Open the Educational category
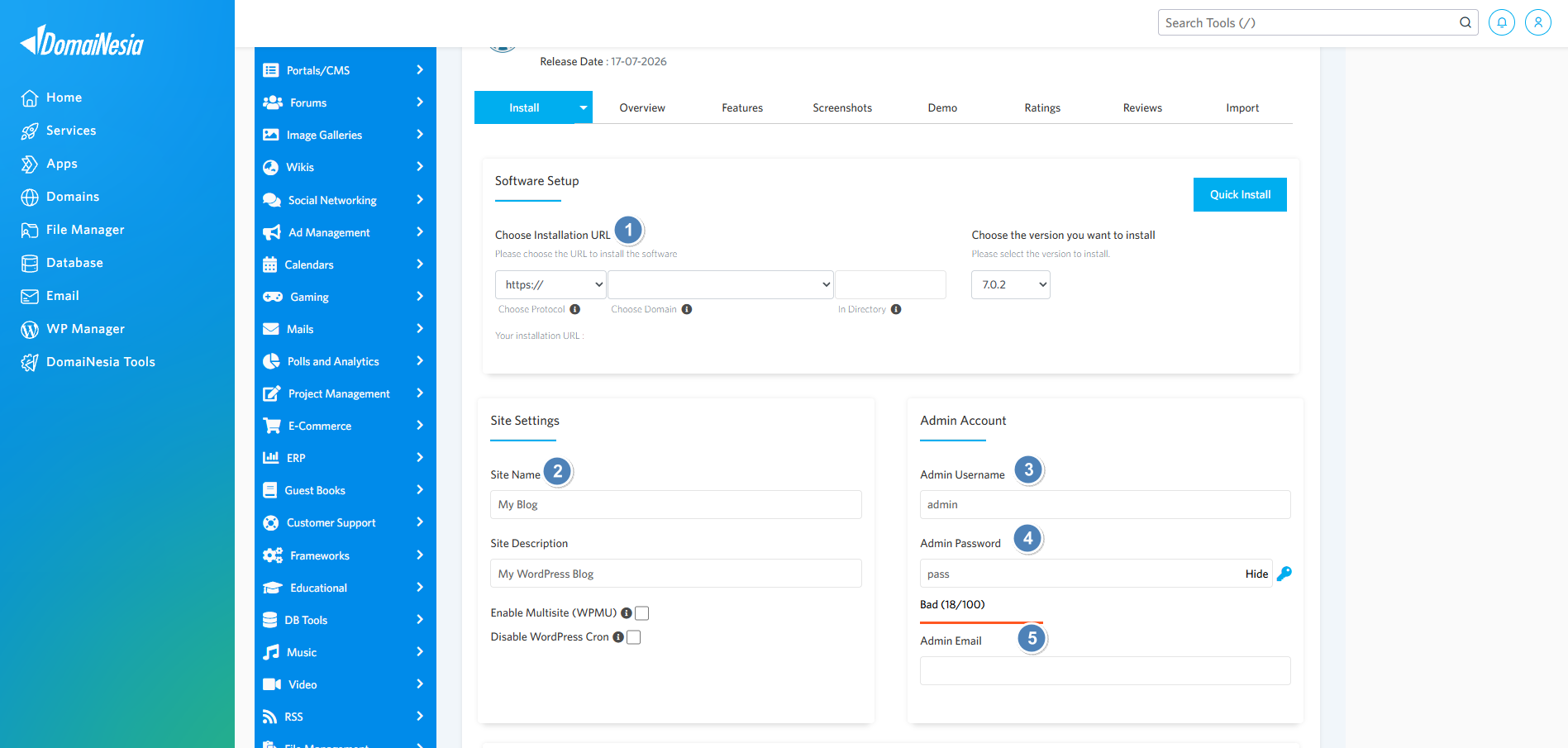This screenshot has width=1568, height=748. coord(346,588)
